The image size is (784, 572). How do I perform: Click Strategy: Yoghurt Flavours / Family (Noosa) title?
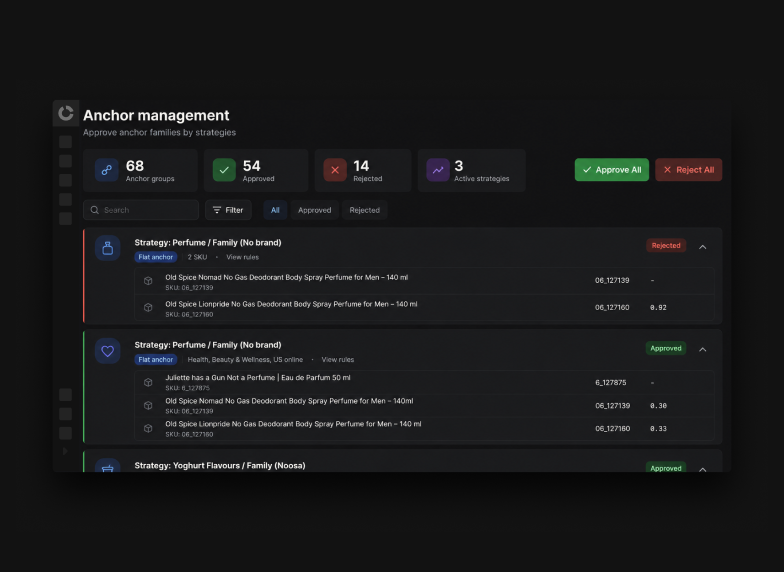(x=220, y=466)
